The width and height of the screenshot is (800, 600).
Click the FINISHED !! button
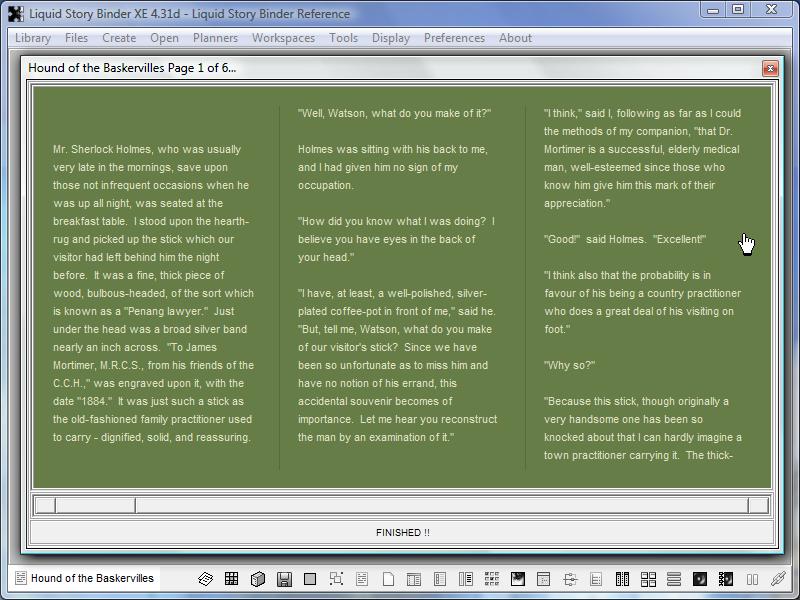point(402,532)
